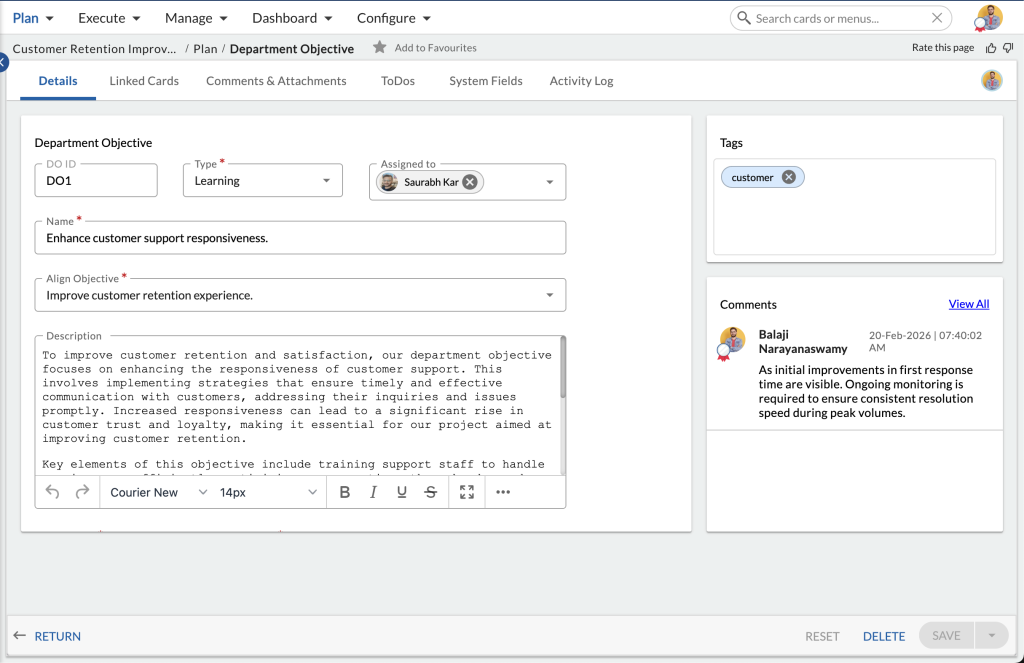Screen dimensions: 1024x663
Task: Click the SAVE button
Action: 946,636
